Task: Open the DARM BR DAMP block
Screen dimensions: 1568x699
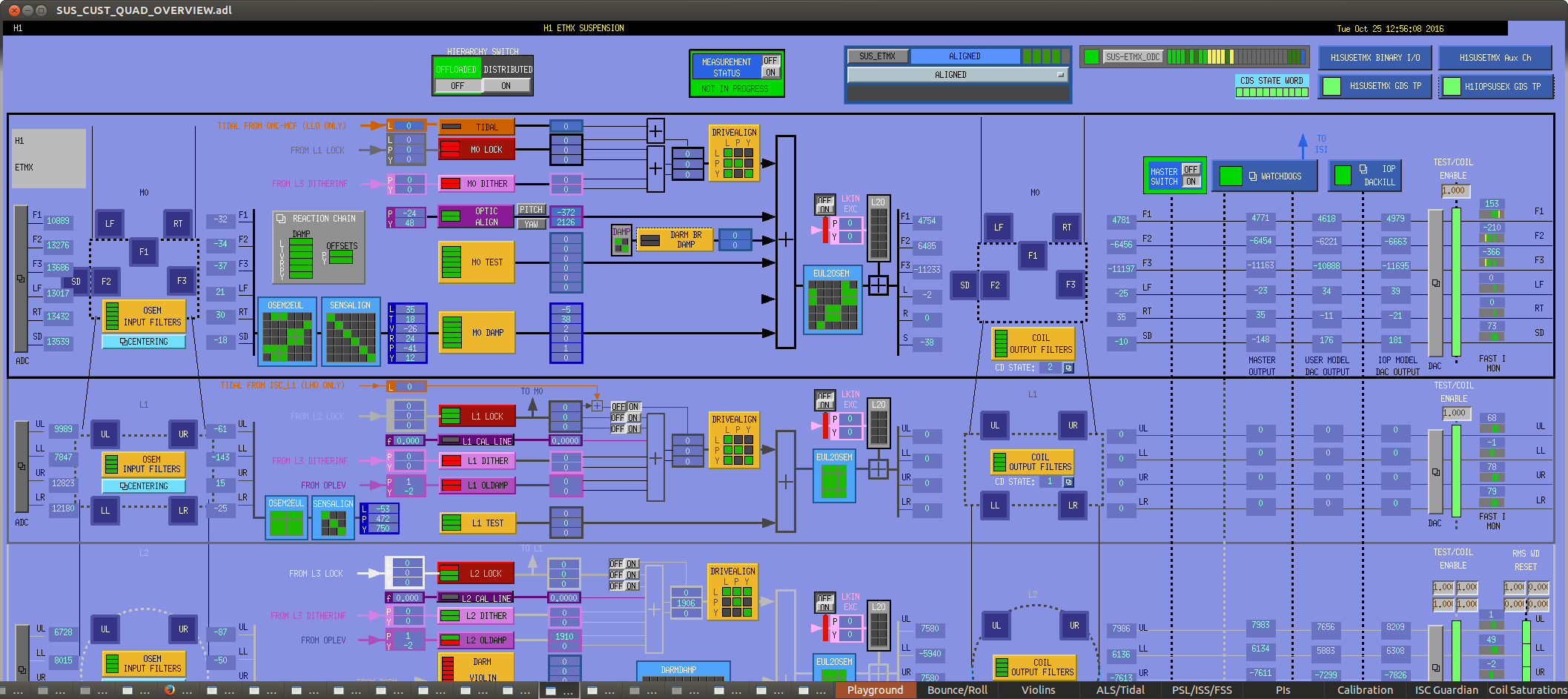Action: 674,239
